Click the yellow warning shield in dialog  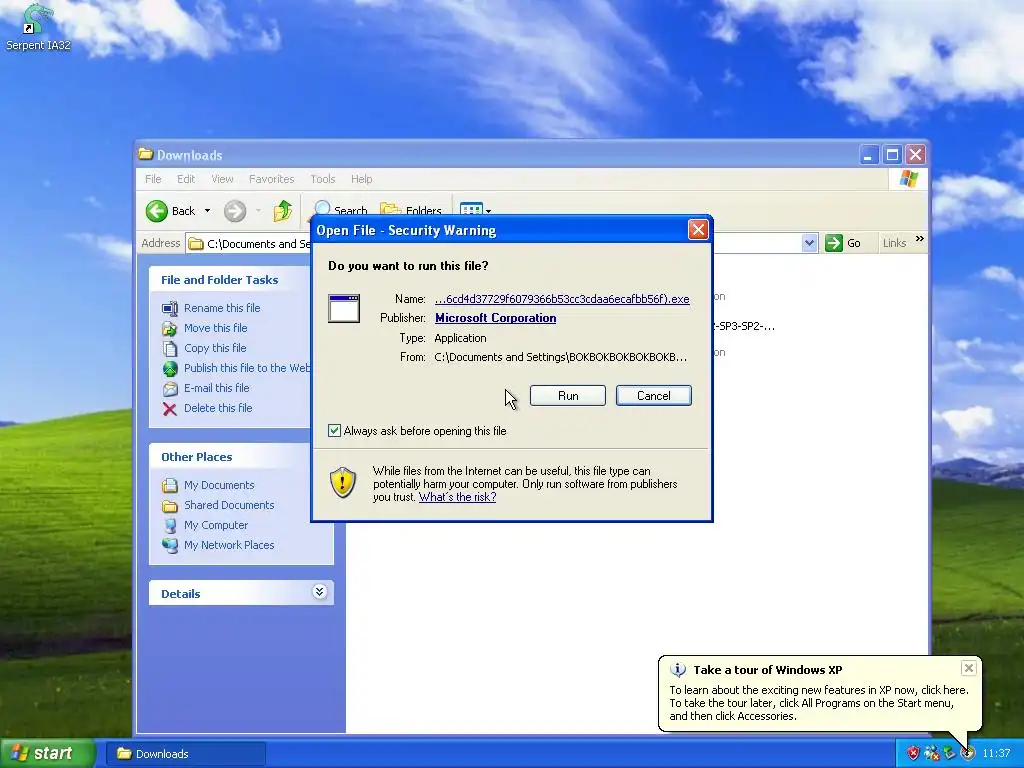tap(343, 483)
